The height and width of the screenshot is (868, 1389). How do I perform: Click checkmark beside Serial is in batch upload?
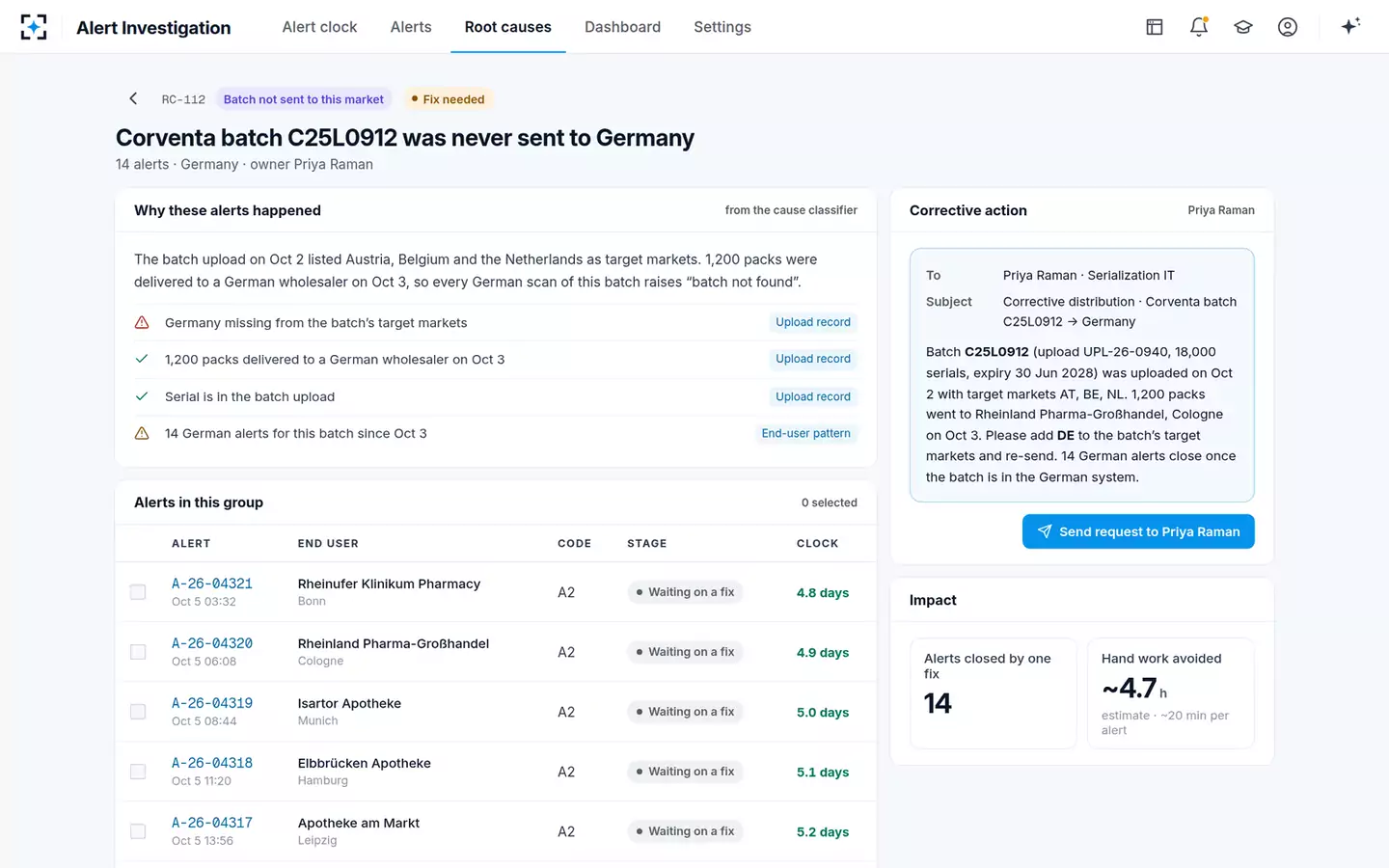[142, 396]
